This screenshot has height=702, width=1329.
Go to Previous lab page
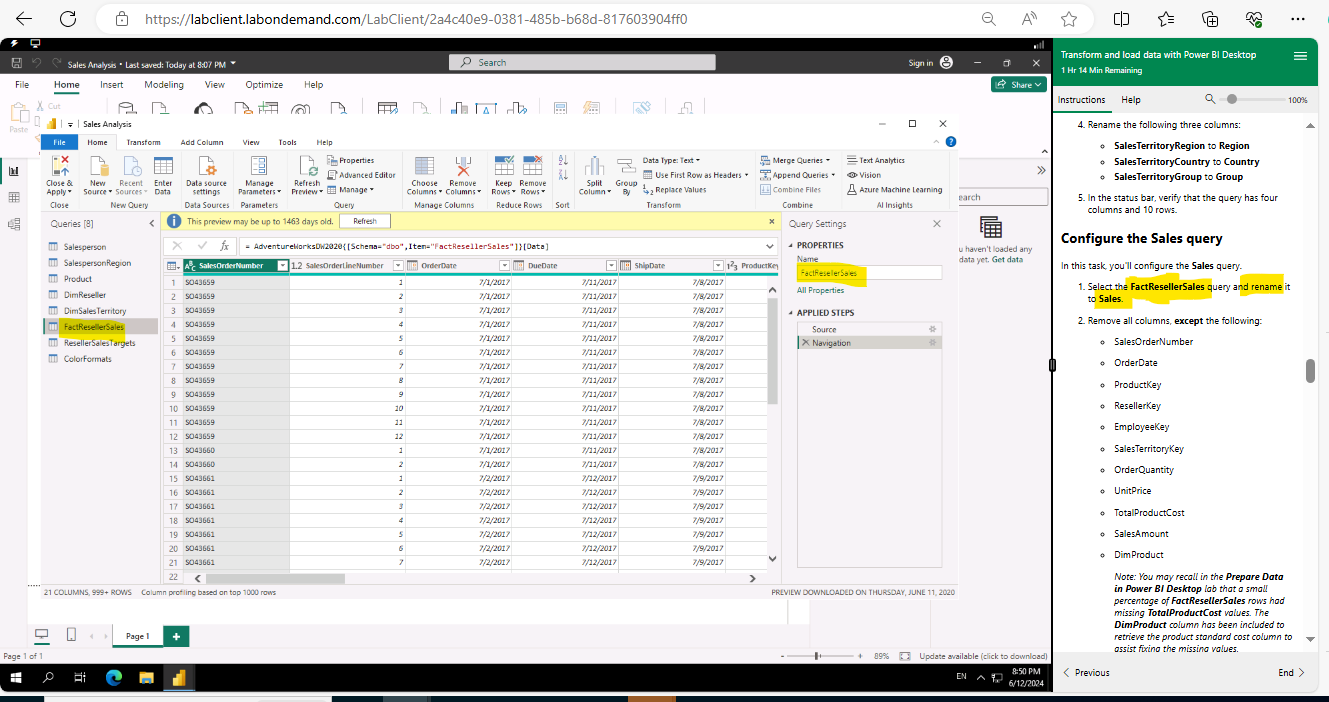click(1086, 673)
